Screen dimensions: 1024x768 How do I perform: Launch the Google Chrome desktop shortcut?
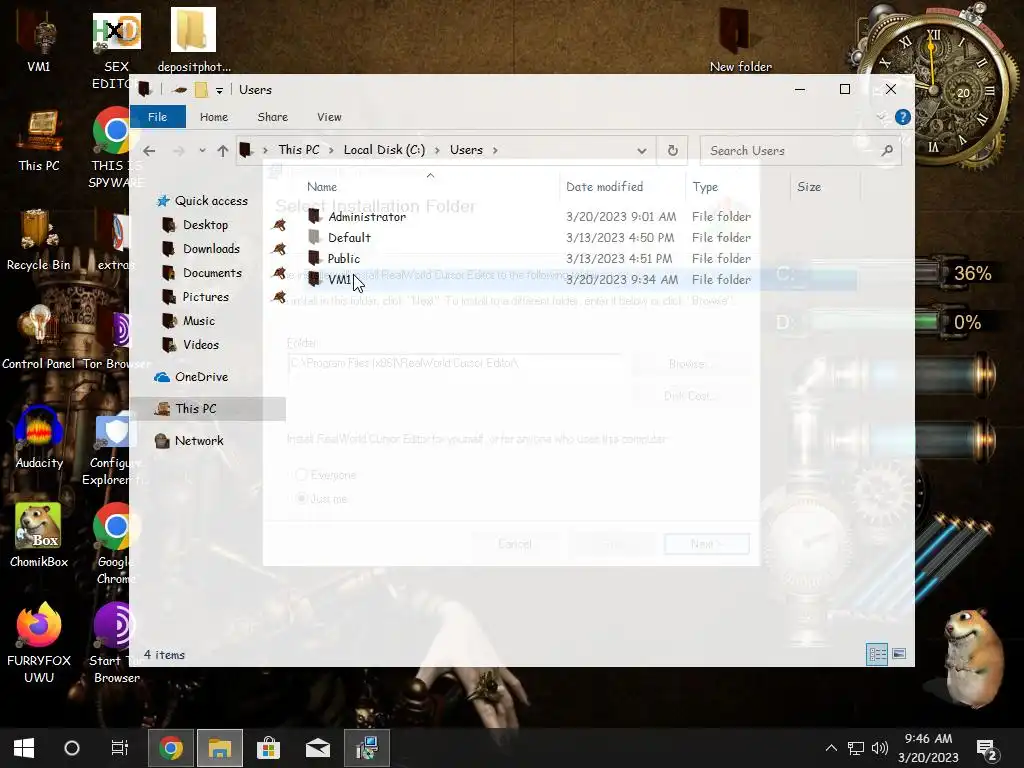coord(116,543)
